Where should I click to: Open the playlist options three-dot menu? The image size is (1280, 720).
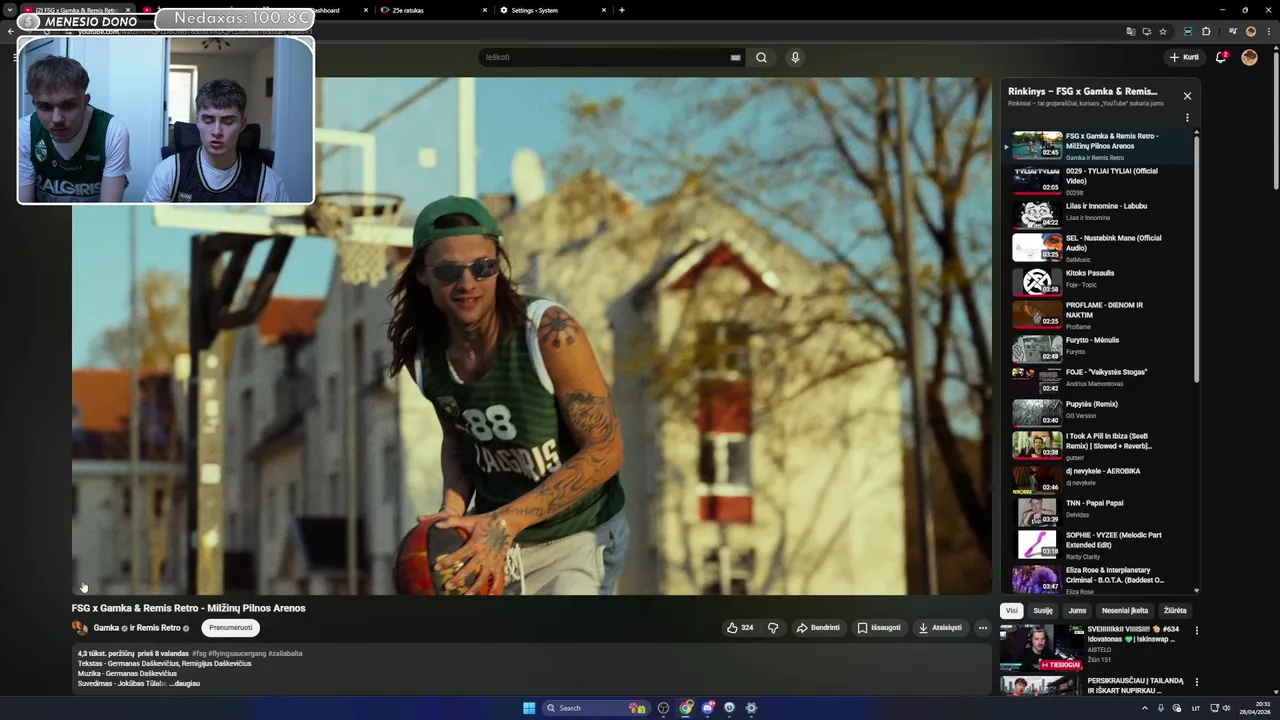[x=1187, y=118]
